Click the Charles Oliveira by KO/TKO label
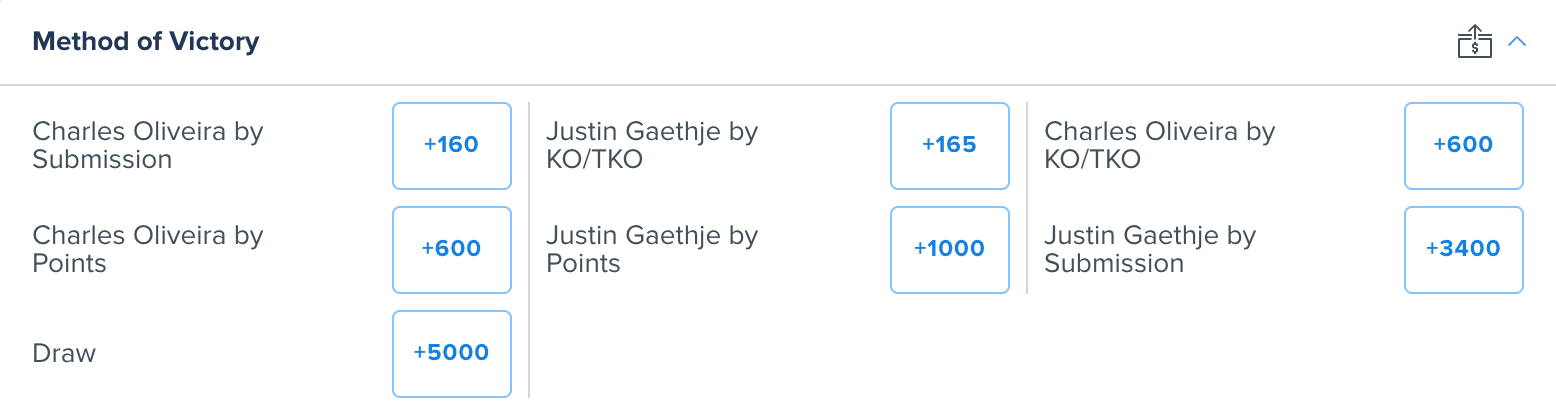Viewport: 1556px width, 412px height. coord(1160,146)
